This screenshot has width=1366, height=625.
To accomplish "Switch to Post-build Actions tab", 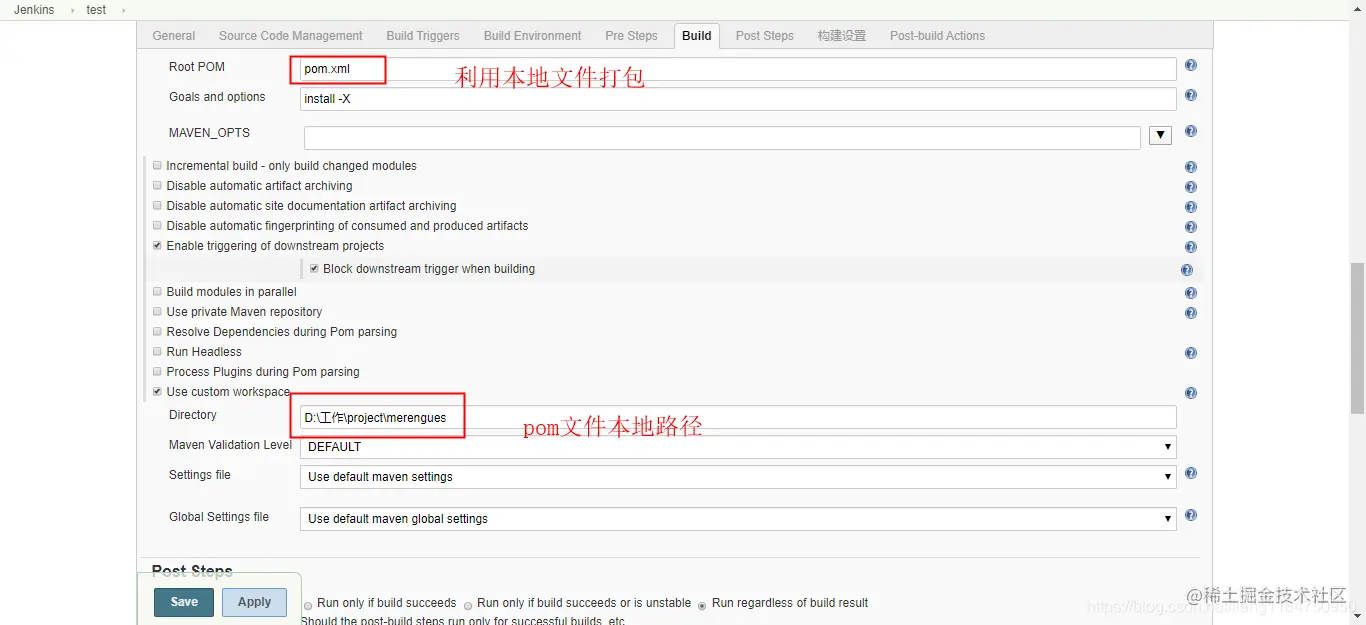I will 938,36.
